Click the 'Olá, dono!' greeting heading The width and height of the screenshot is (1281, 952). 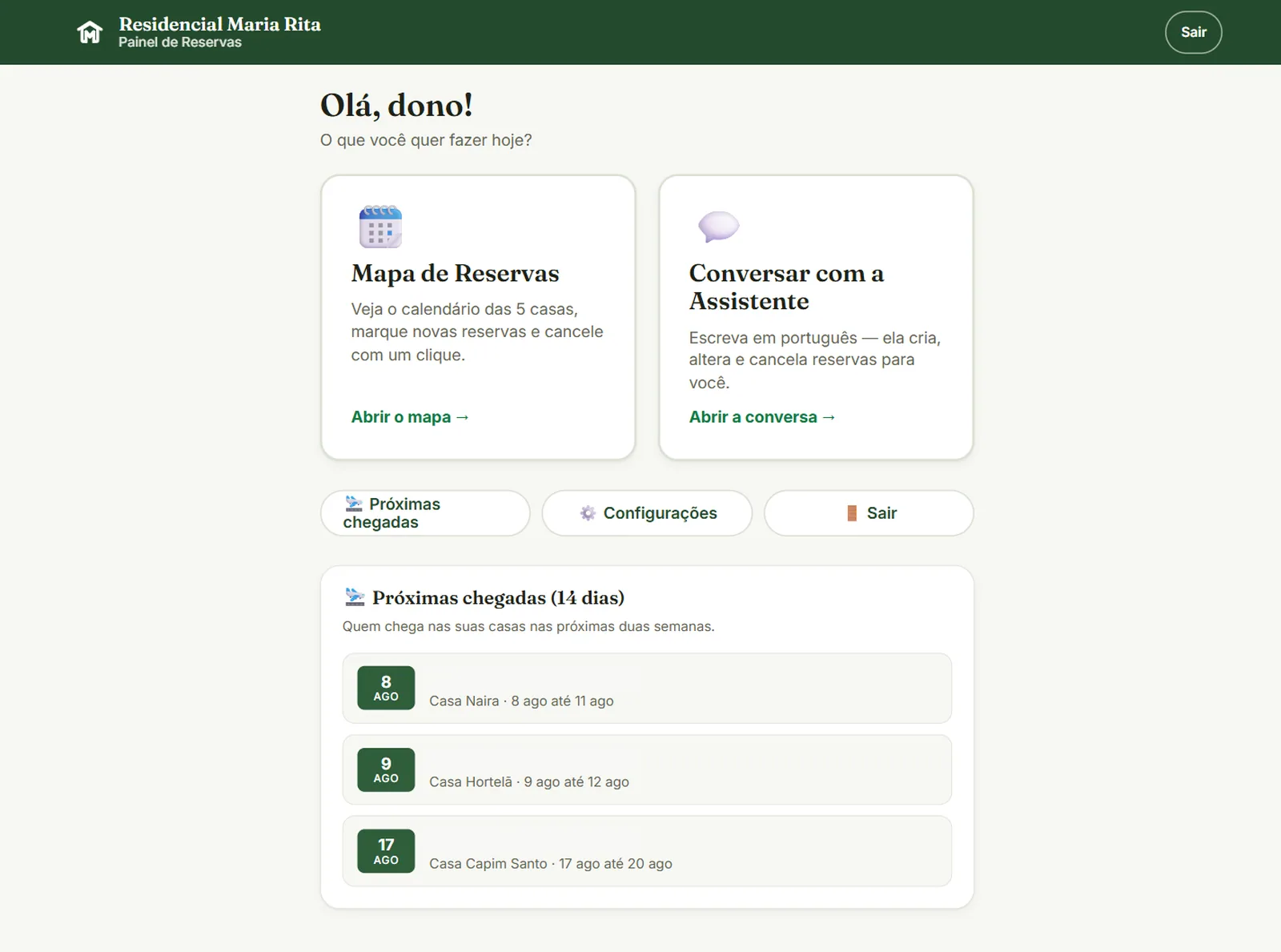pyautogui.click(x=396, y=105)
